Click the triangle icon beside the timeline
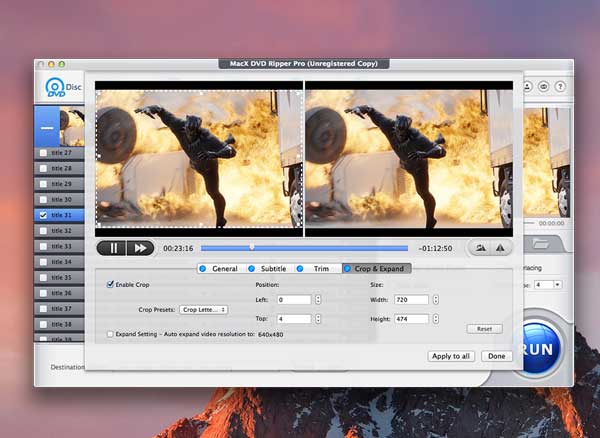Image resolution: width=600 pixels, height=438 pixels. 500,248
